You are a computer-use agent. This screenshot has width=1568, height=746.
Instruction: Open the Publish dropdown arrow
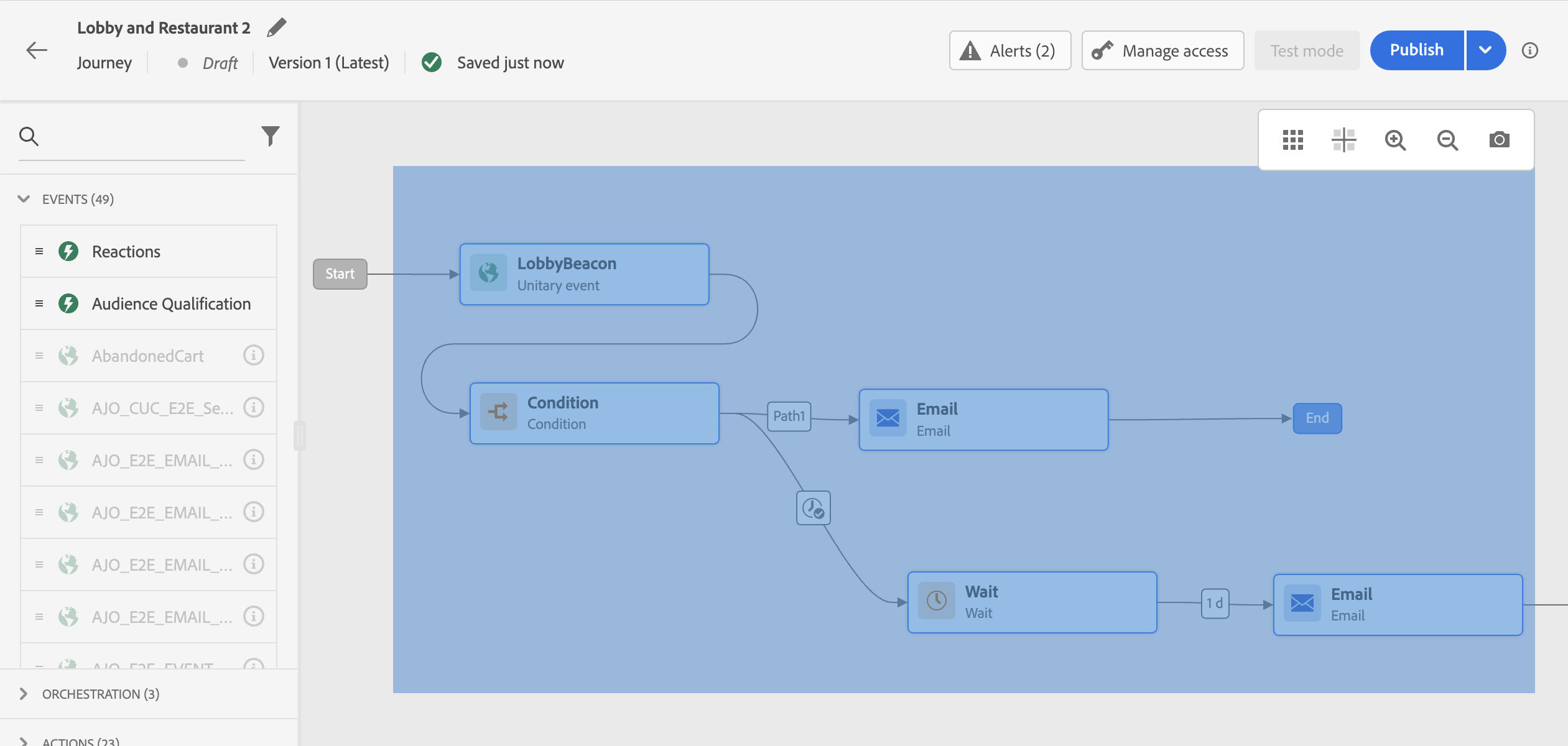tap(1485, 50)
